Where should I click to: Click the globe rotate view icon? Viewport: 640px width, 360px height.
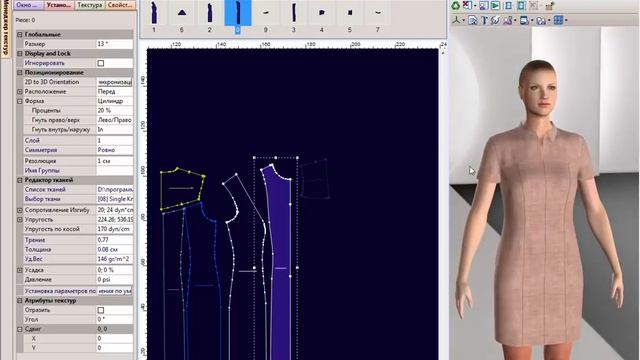coord(496,20)
